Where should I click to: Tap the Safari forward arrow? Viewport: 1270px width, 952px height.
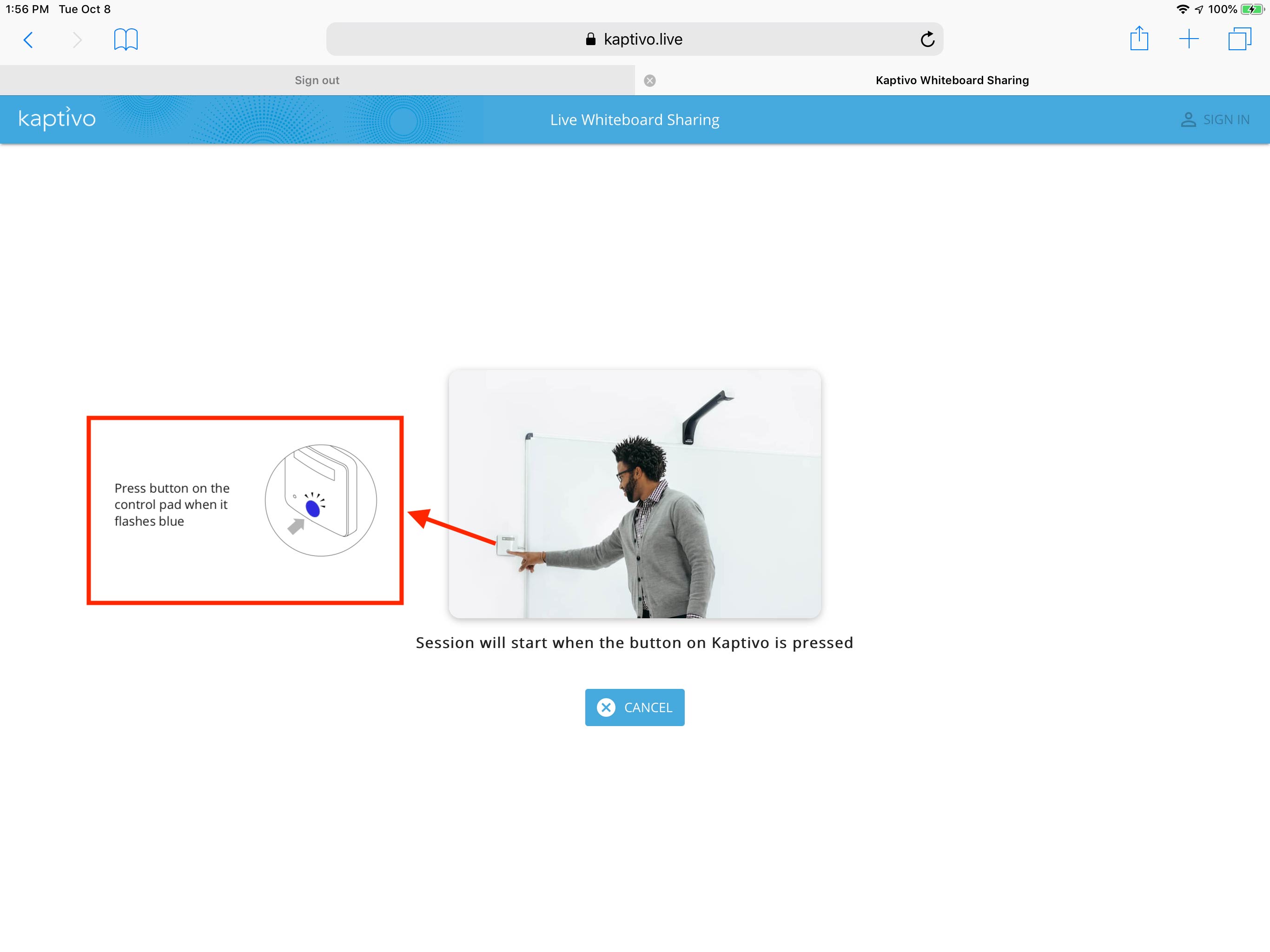(x=77, y=40)
